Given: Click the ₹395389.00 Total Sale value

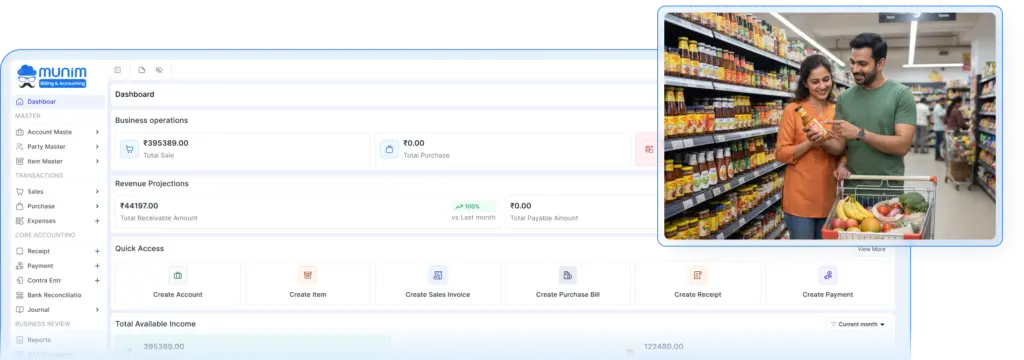Looking at the screenshot, I should [166, 143].
